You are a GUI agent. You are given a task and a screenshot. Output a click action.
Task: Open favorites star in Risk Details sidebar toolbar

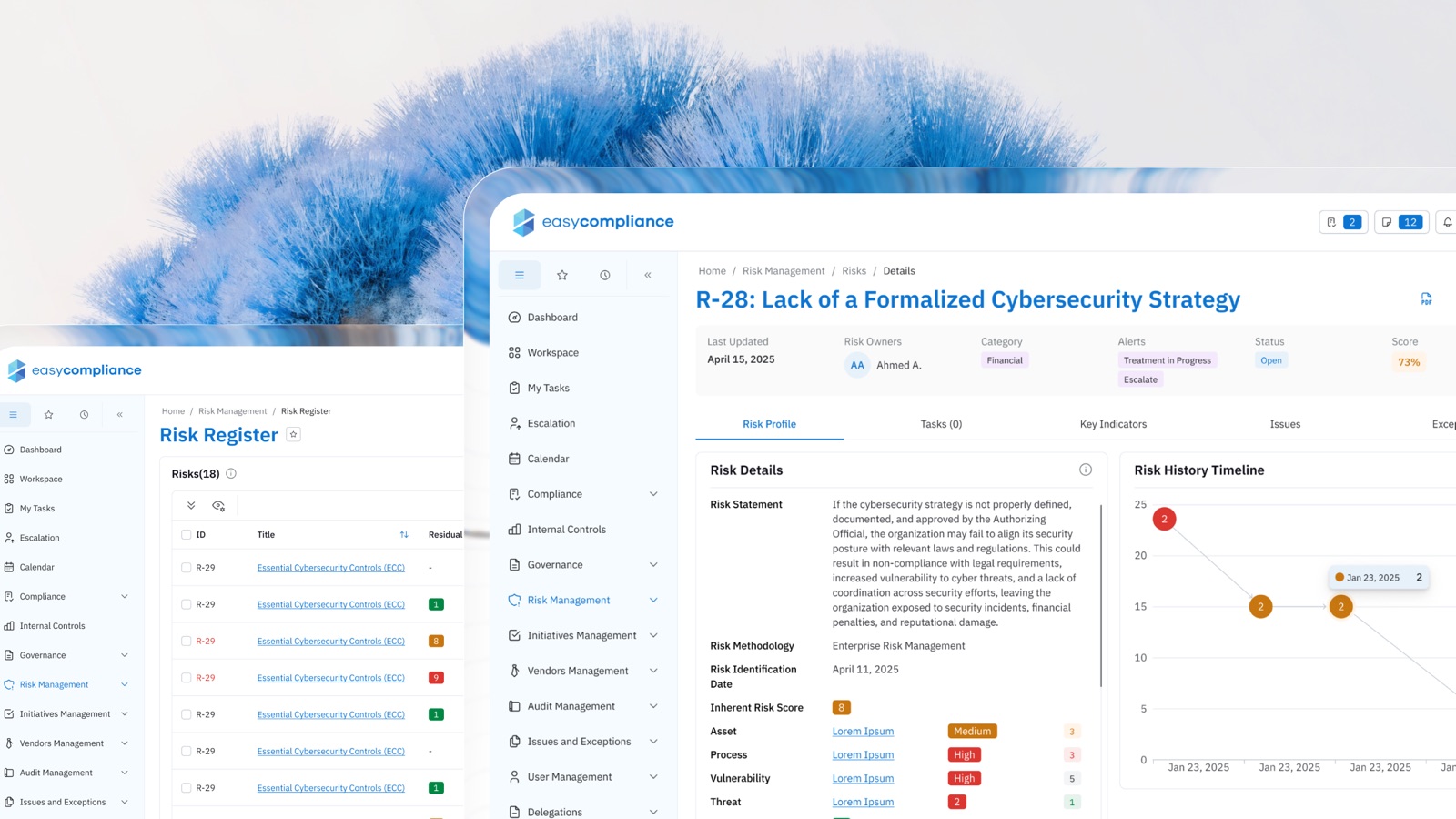[x=562, y=275]
